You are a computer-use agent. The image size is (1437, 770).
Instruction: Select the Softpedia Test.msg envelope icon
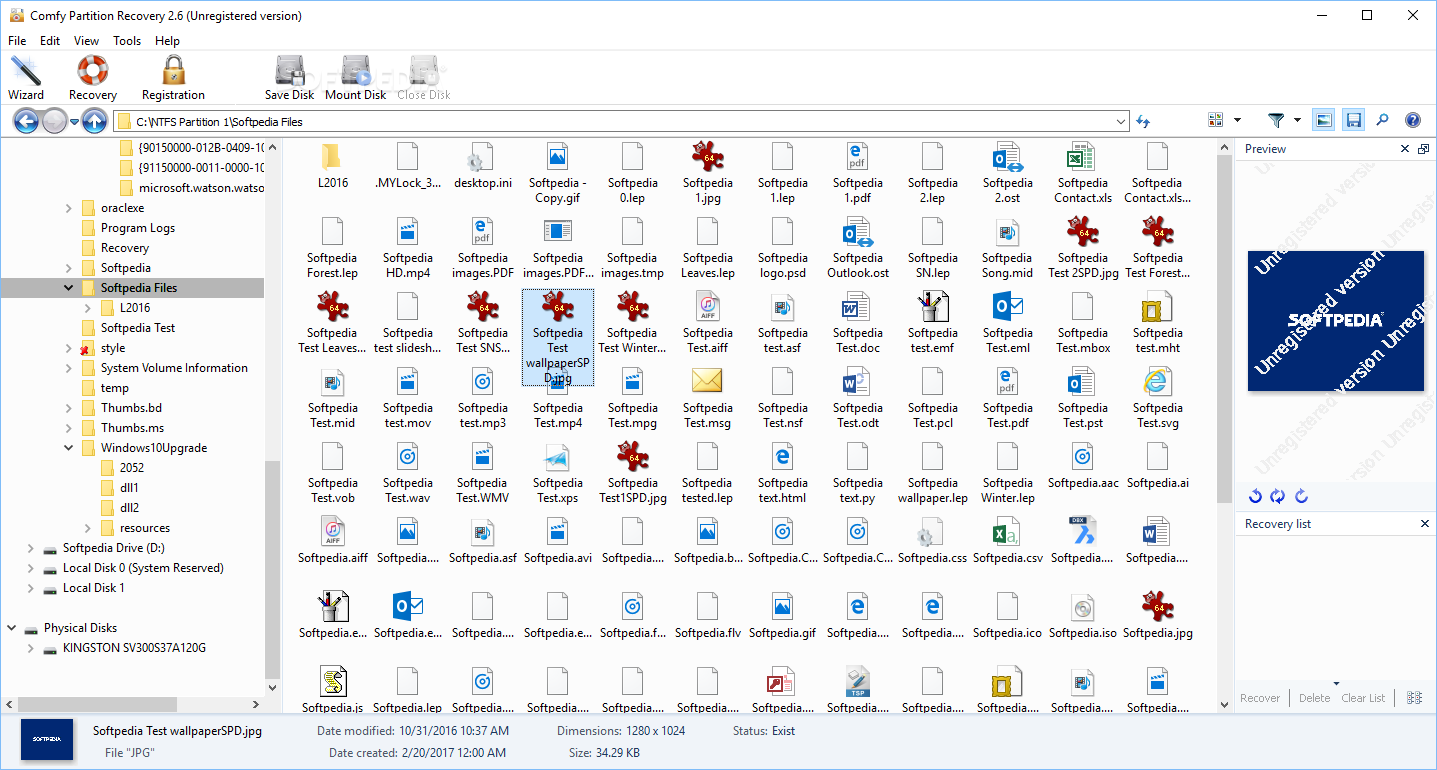(x=708, y=381)
